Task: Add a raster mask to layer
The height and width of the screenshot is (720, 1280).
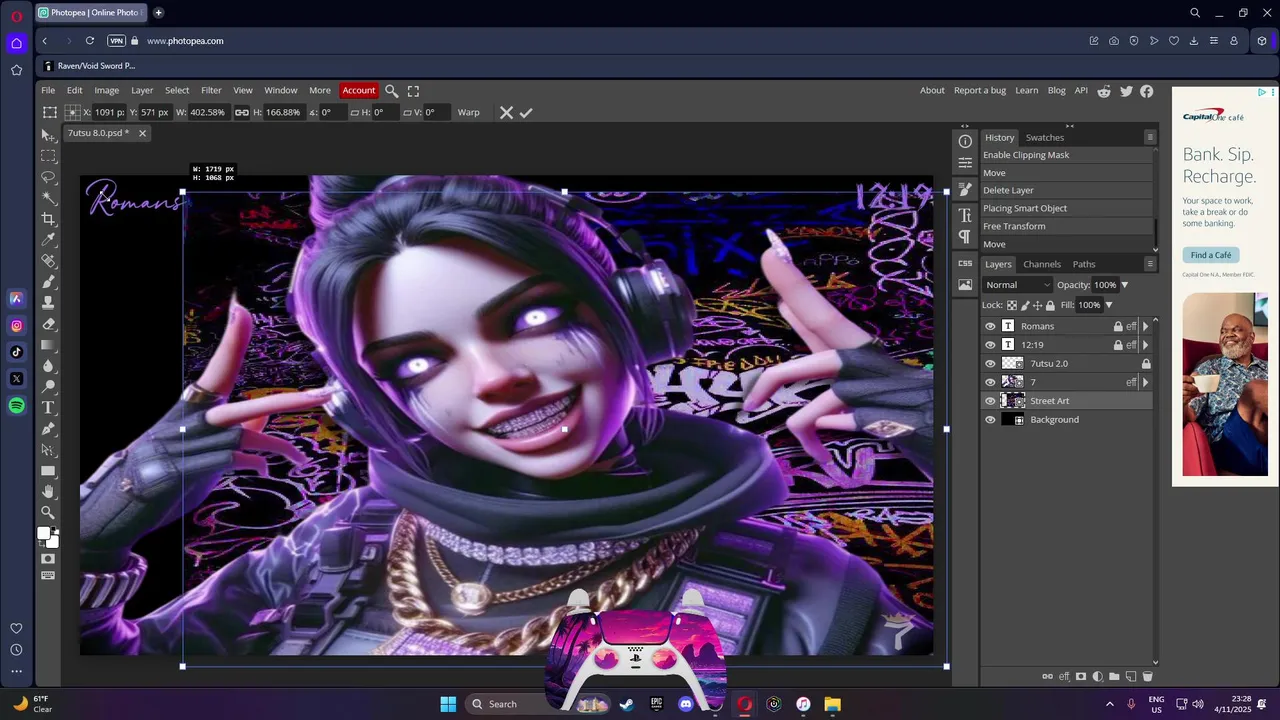Action: tap(1081, 677)
